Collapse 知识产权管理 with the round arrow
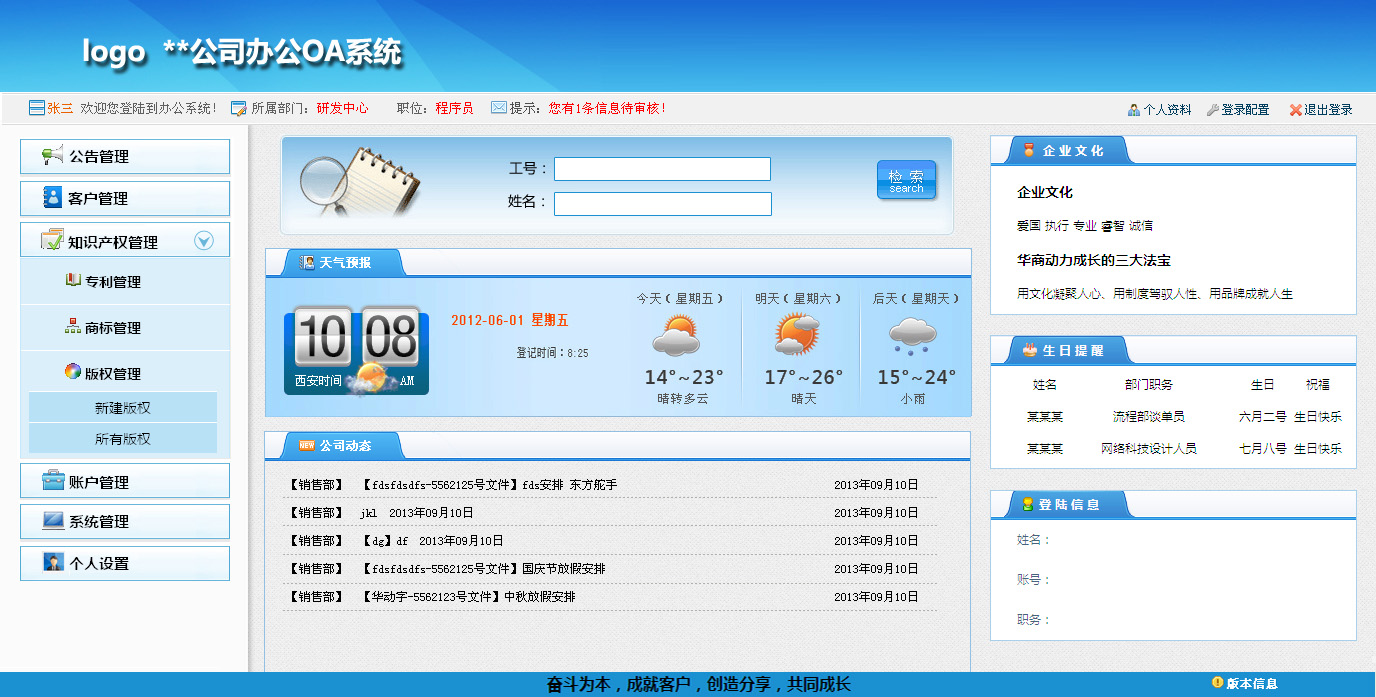This screenshot has width=1376, height=697. pyautogui.click(x=204, y=241)
